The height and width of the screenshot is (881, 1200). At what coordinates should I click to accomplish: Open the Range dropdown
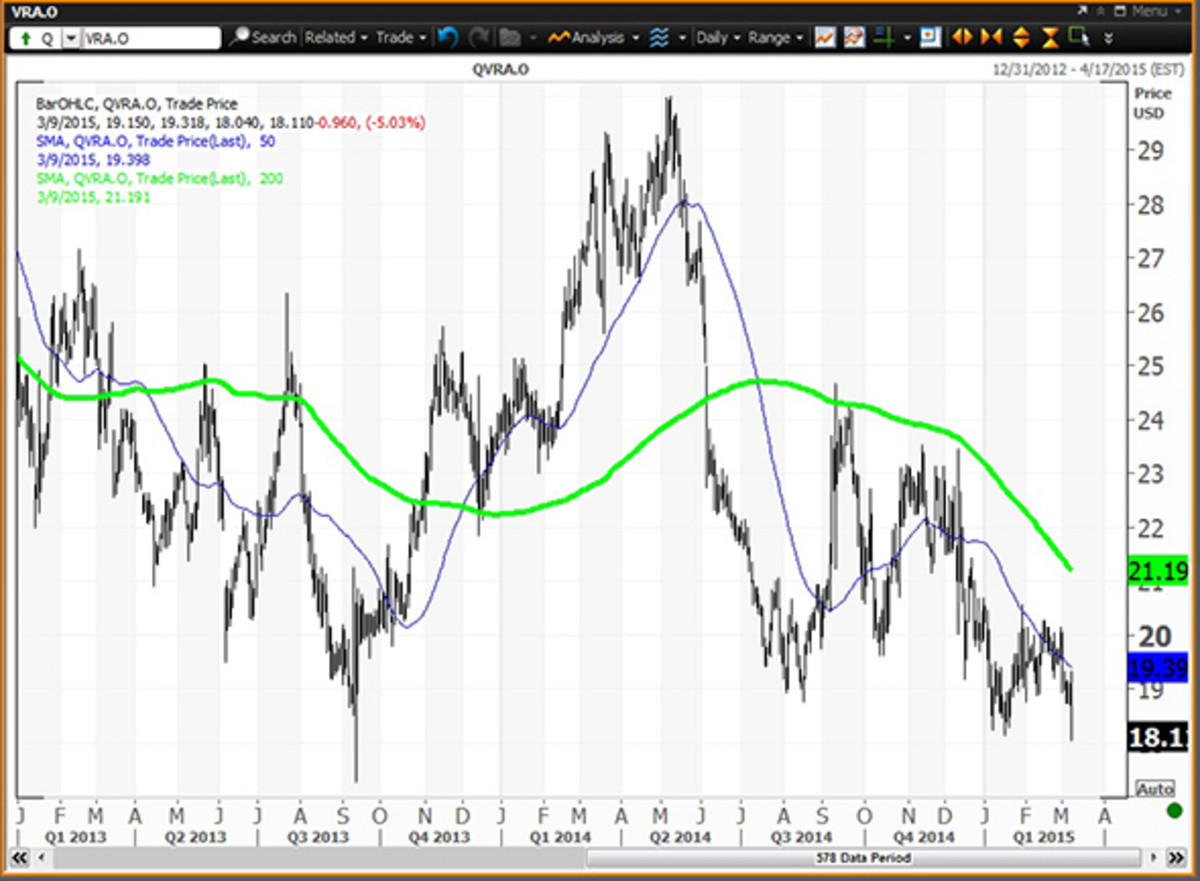tap(775, 37)
